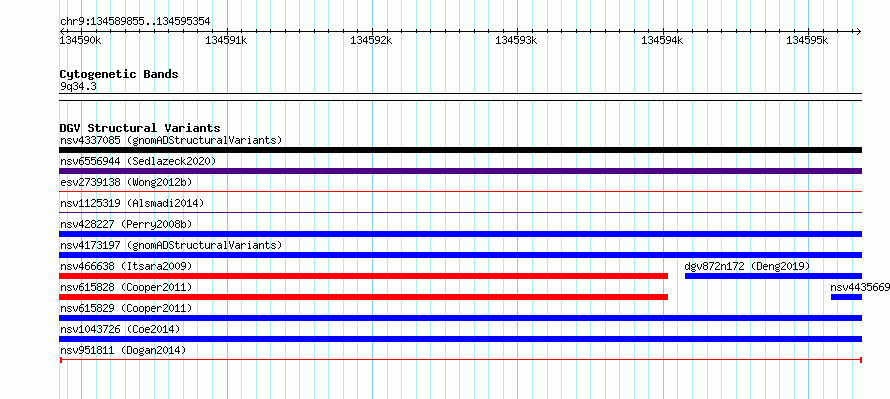Click the nsv428227 blue variant bar
The width and height of the screenshot is (890, 399).
tap(460, 234)
